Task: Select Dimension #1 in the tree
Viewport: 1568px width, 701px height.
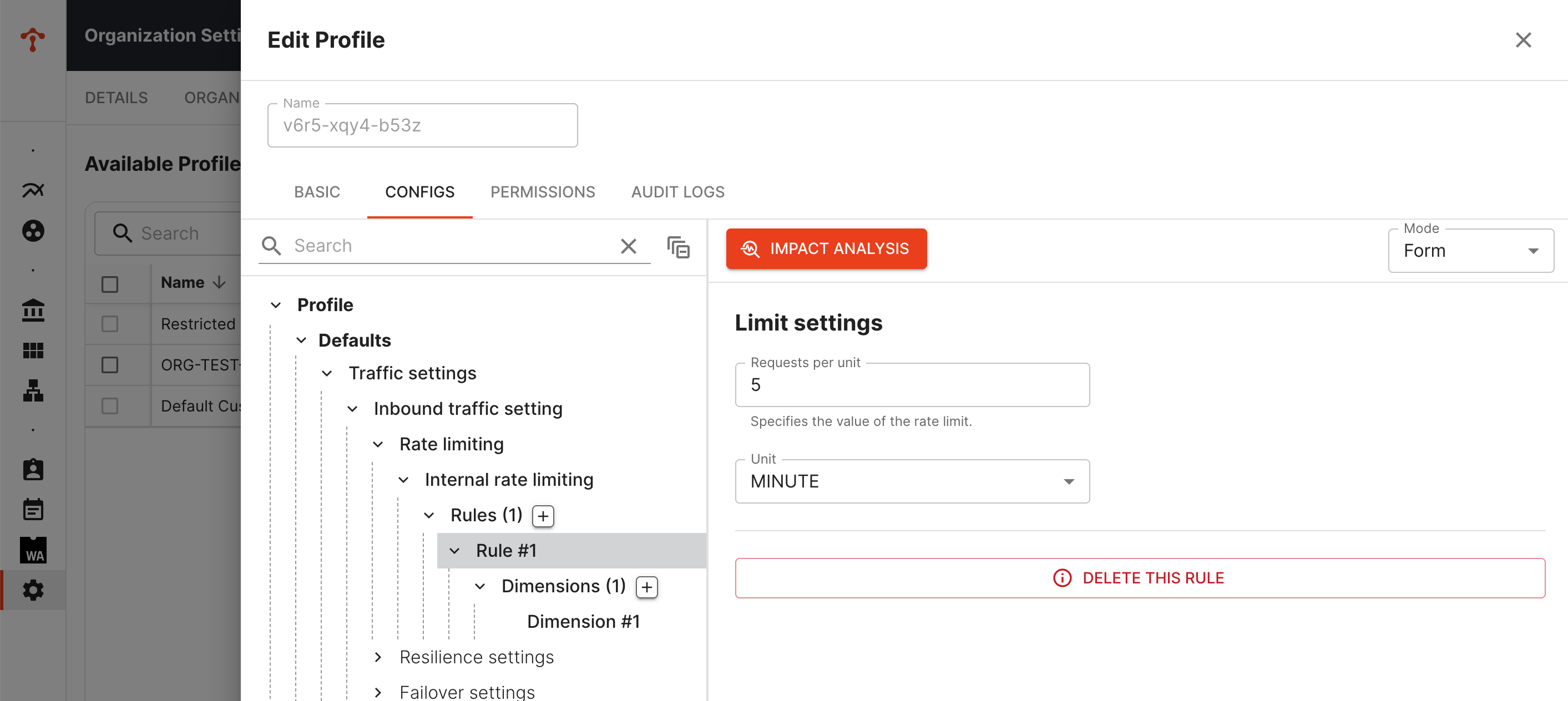Action: [x=583, y=622]
